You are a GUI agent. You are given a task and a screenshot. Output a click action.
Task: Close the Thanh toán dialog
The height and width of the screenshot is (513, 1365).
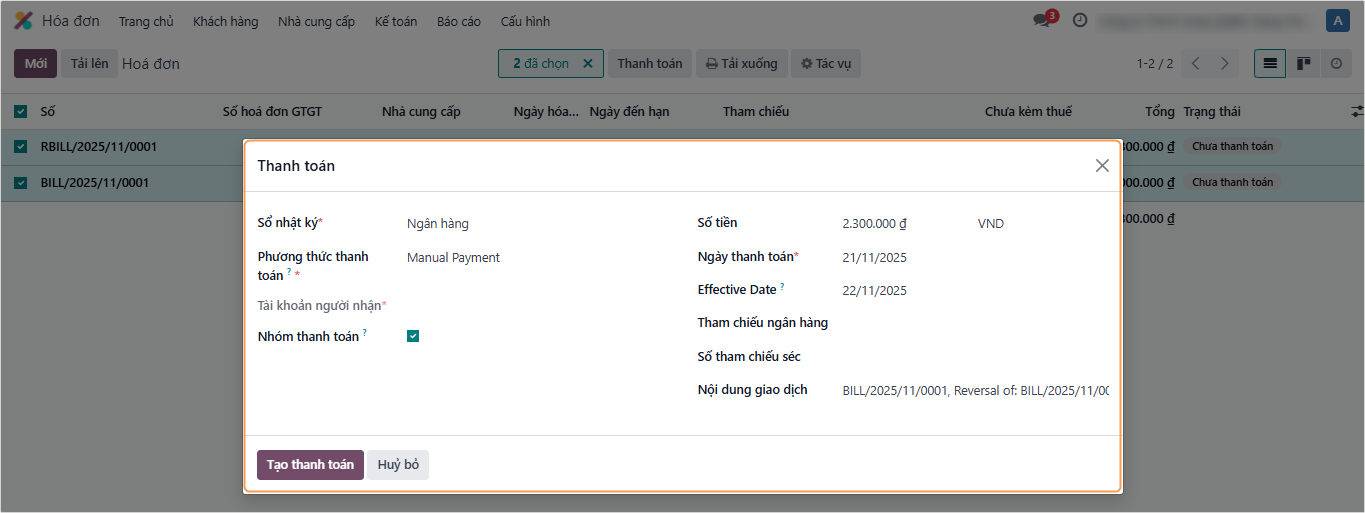[x=1102, y=166]
